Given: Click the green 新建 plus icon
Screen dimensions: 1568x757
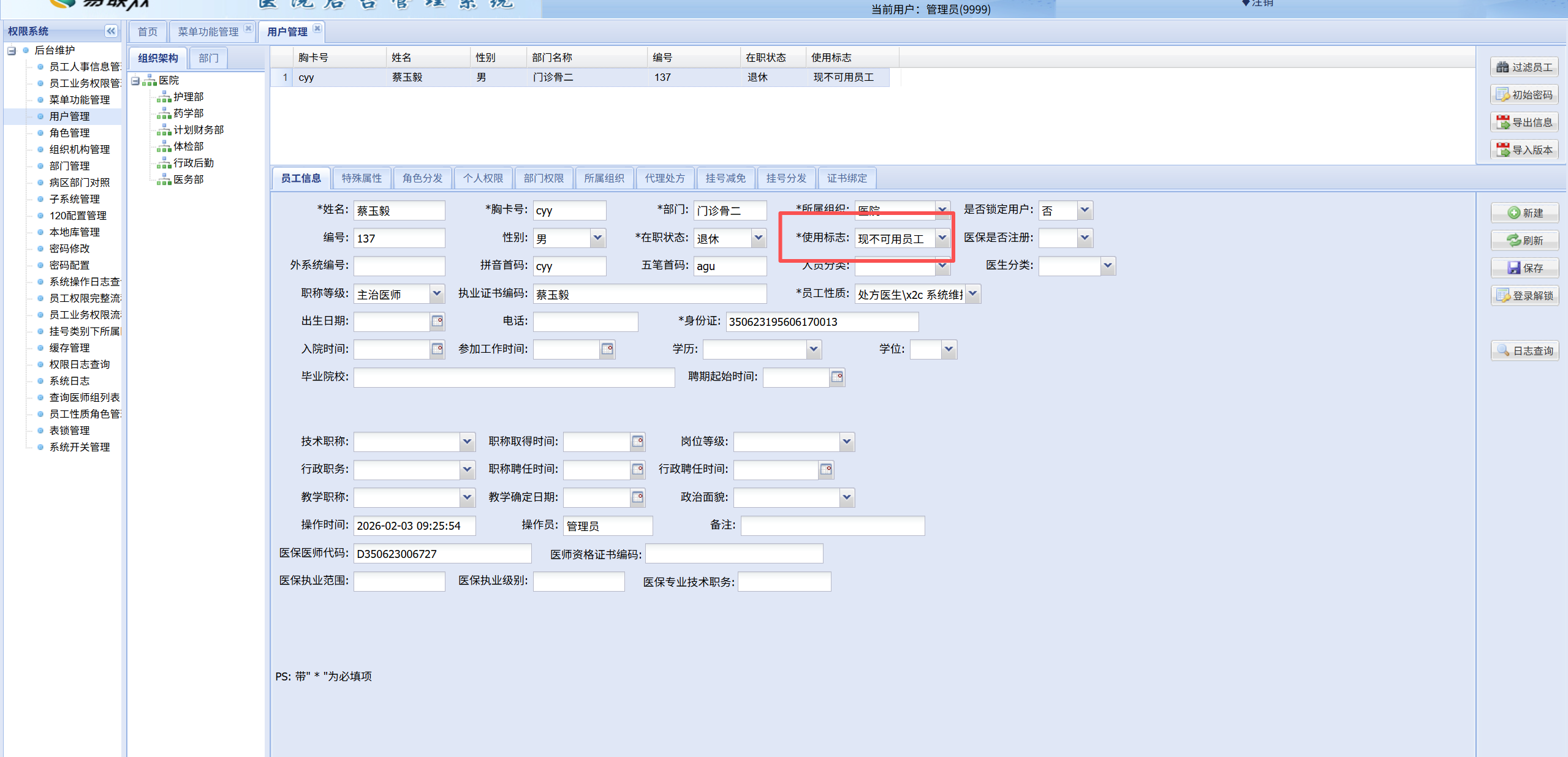Looking at the screenshot, I should click(x=1513, y=213).
